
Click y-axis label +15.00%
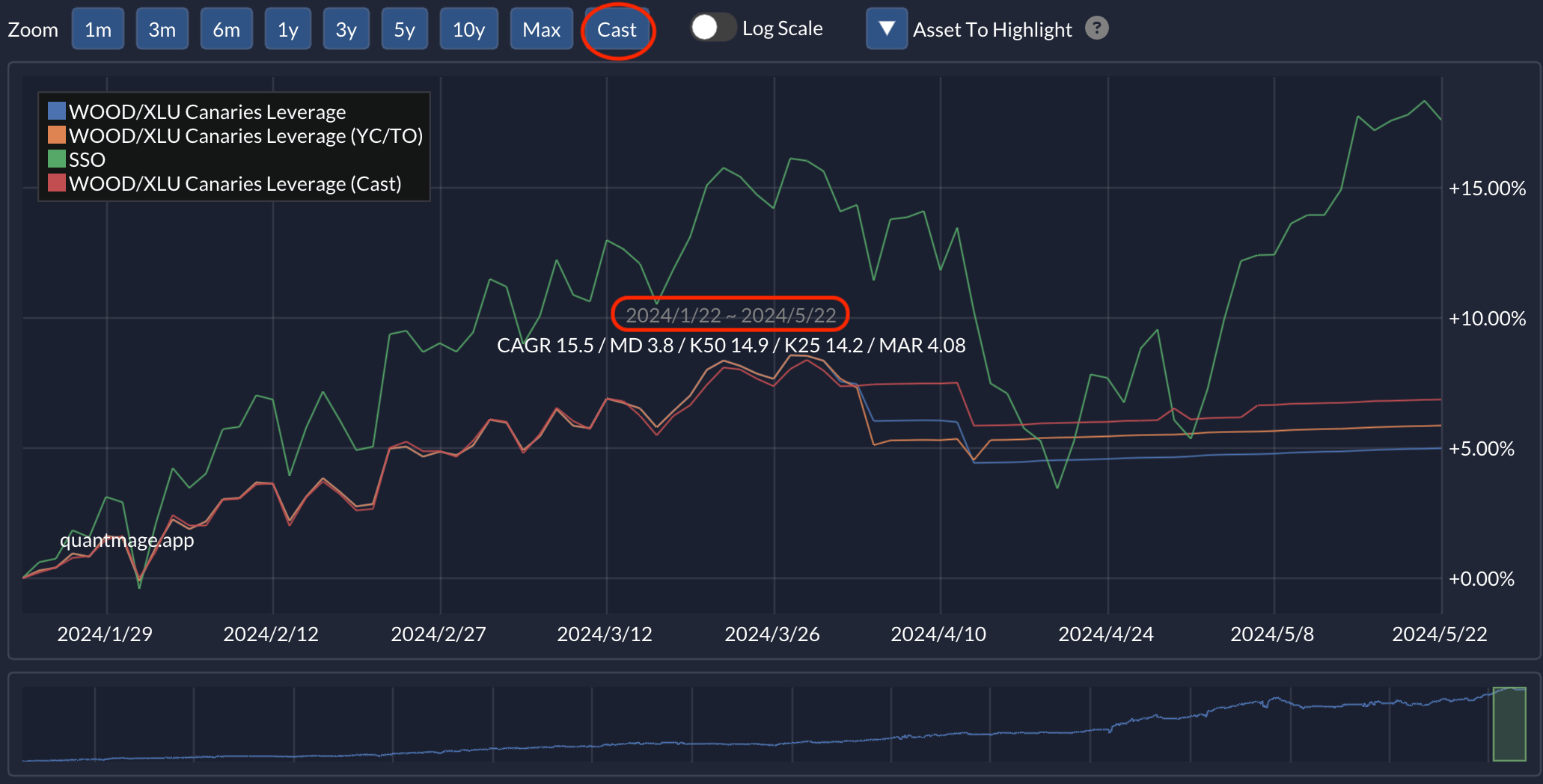coord(1487,189)
